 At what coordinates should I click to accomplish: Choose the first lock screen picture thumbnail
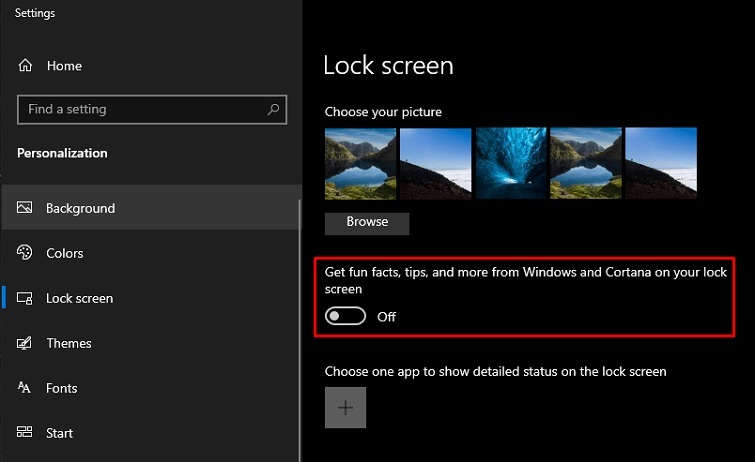[x=360, y=163]
